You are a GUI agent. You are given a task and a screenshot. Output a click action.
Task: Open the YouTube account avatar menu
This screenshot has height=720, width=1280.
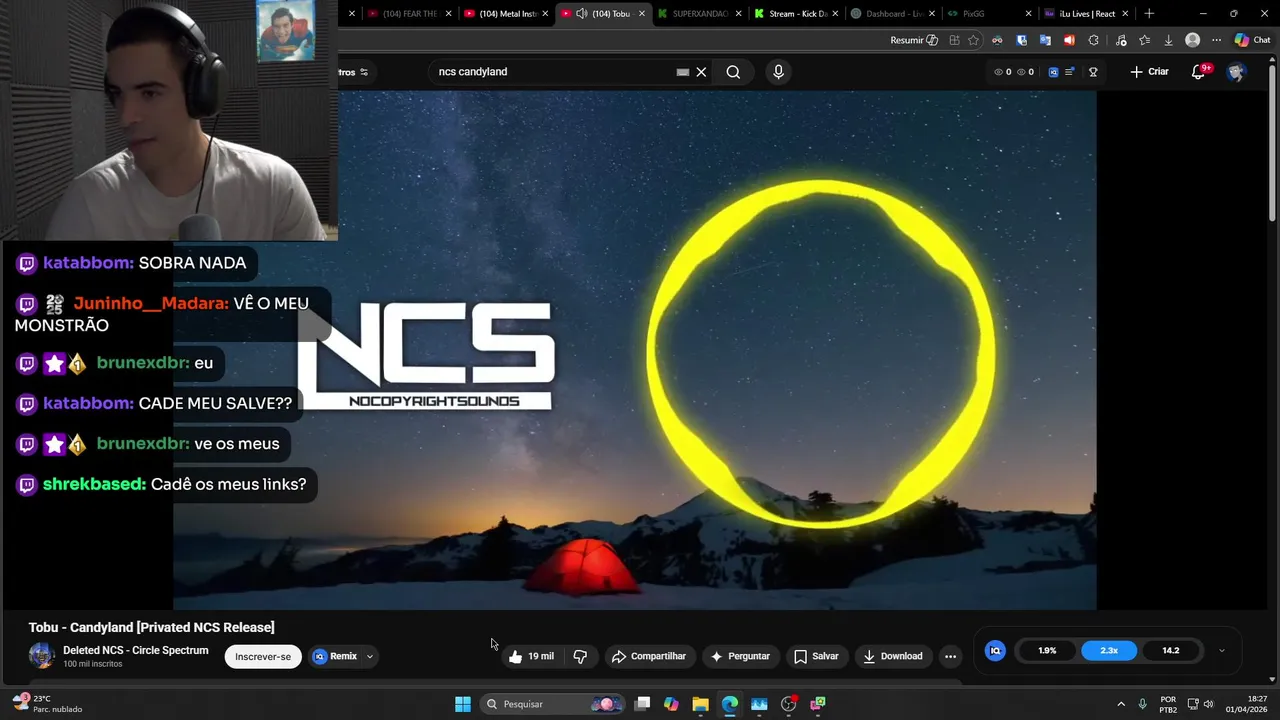[1236, 72]
